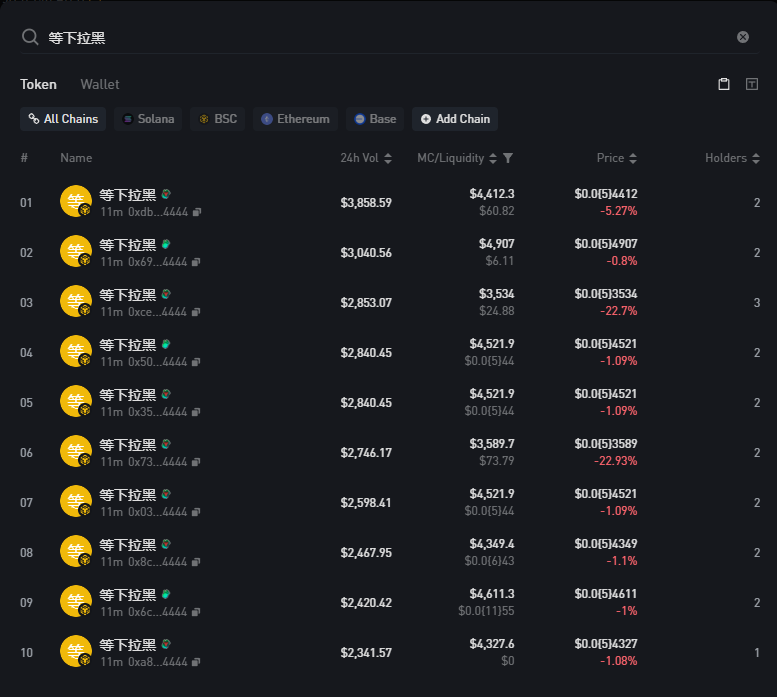The image size is (777, 697).
Task: Filter by BSC chain
Action: (218, 119)
